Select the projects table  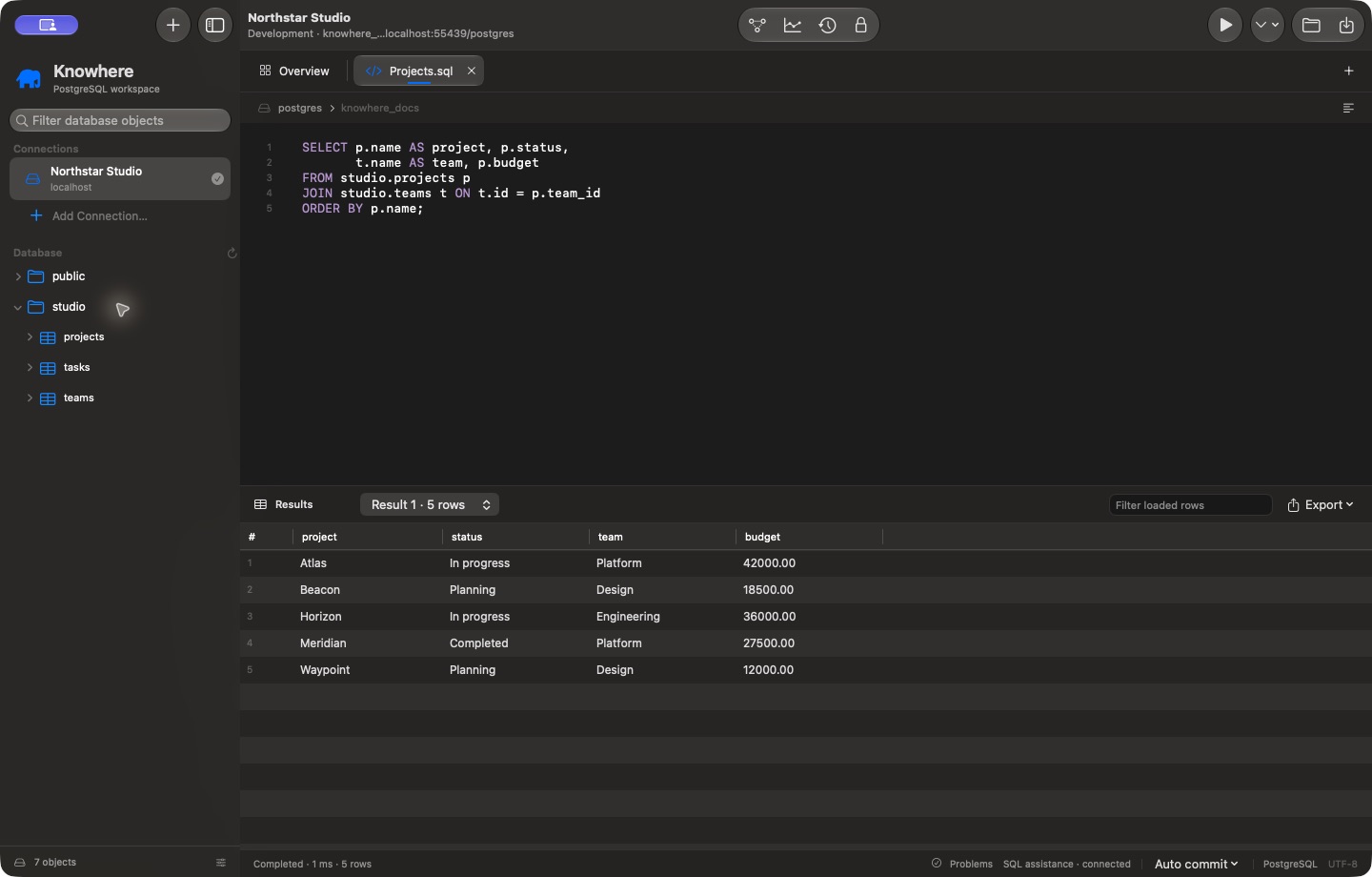(x=72, y=337)
